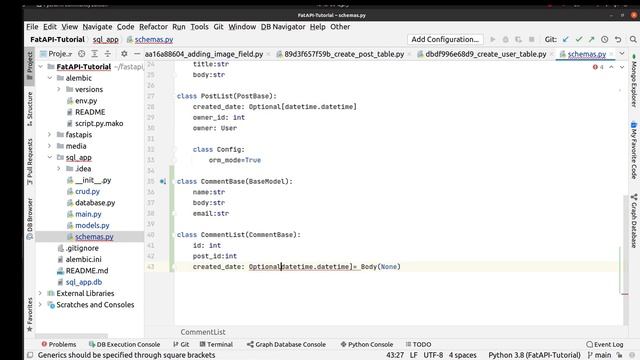Image resolution: width=640 pixels, height=360 pixels.
Task: Open the Event Log
Action: 604,344
